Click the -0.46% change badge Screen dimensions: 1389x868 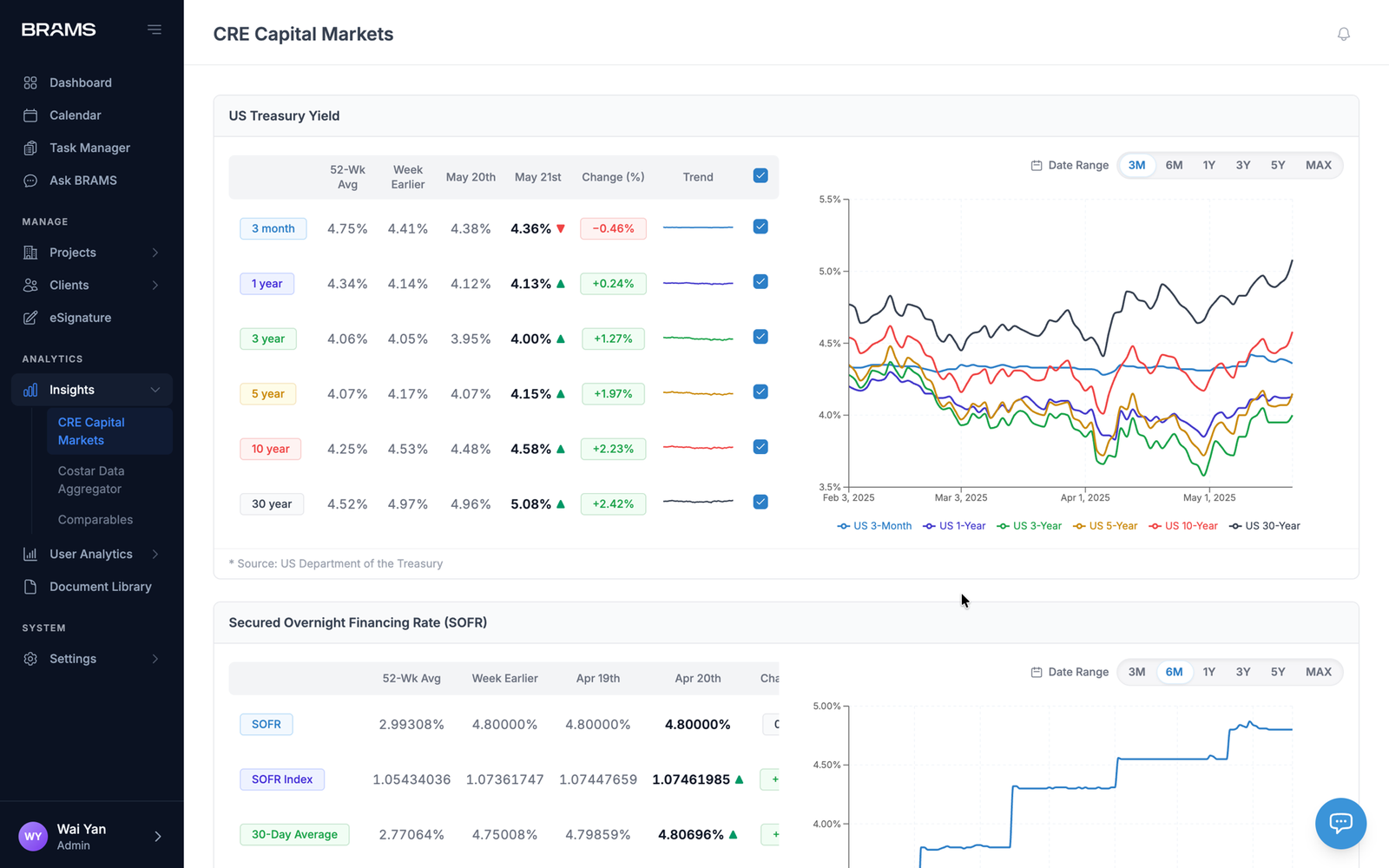(613, 228)
